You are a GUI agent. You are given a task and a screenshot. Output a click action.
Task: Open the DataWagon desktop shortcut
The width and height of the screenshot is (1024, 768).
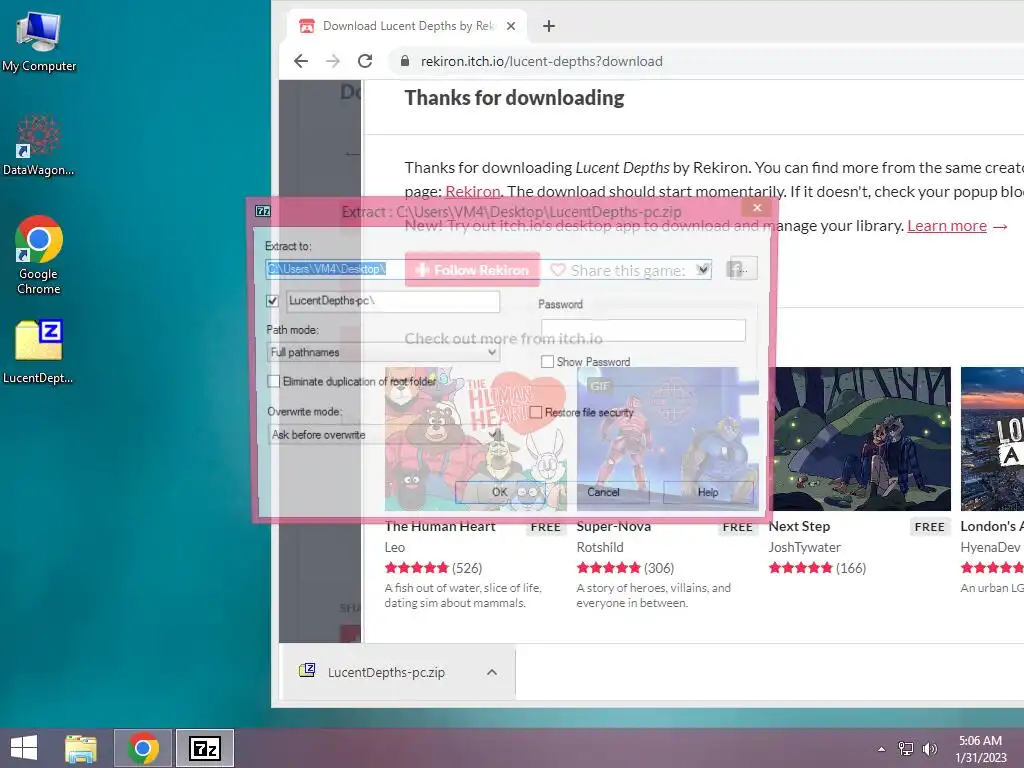coord(39,146)
